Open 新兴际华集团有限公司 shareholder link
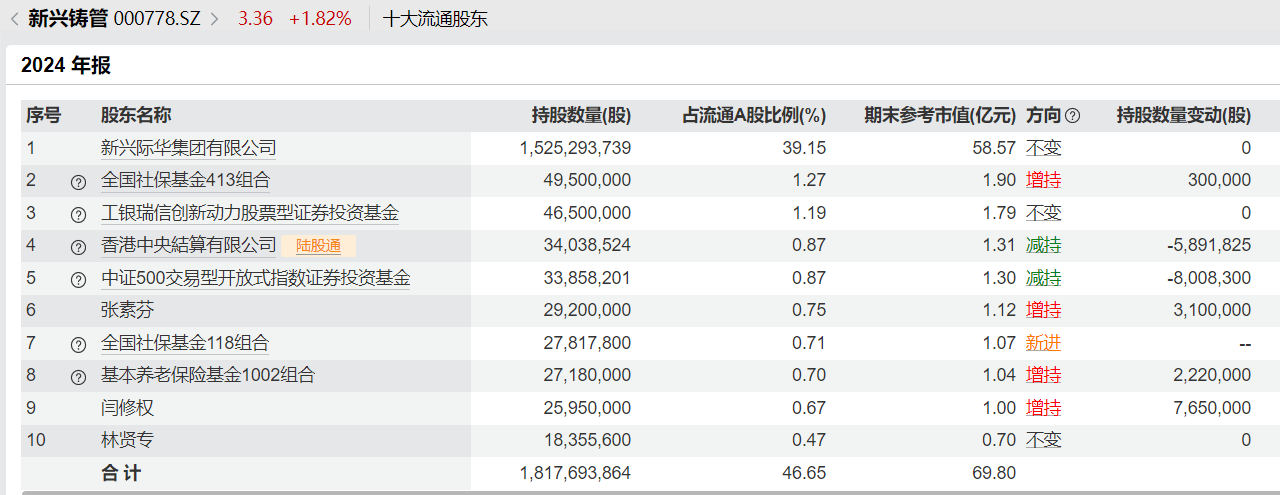The height and width of the screenshot is (495, 1280). [x=188, y=148]
